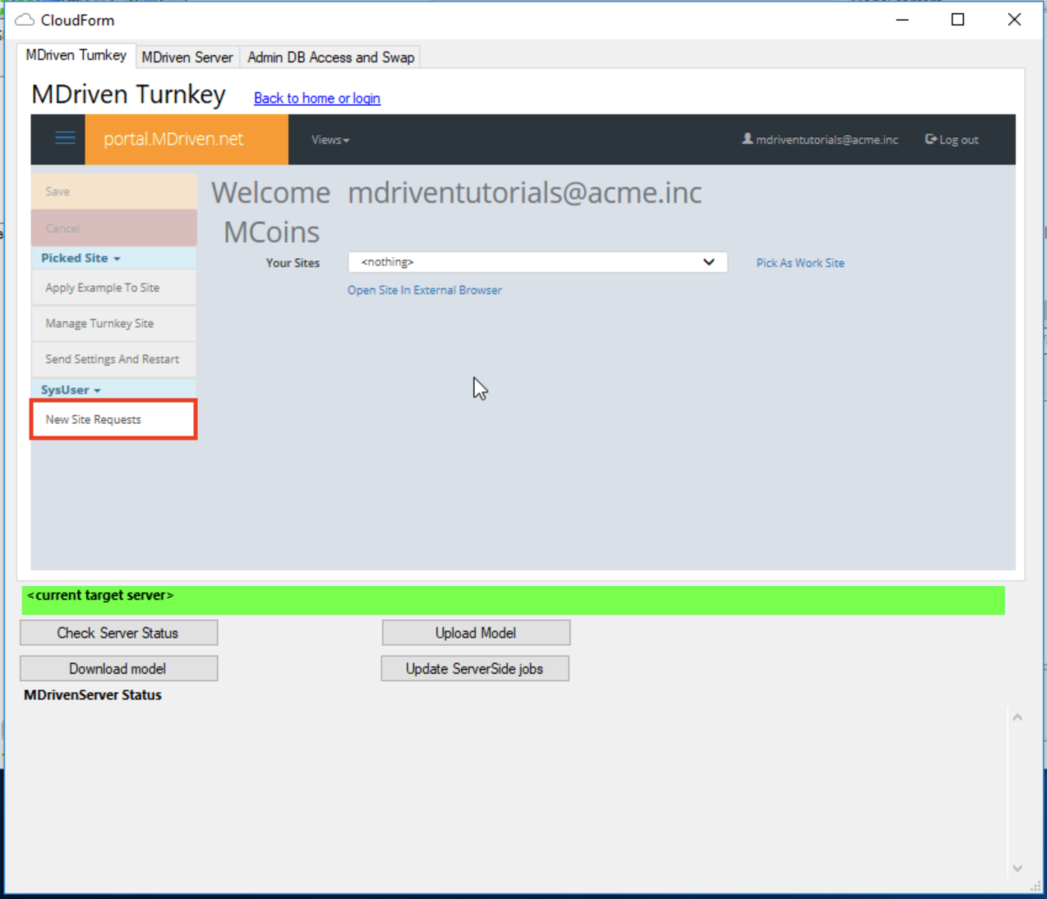Switch to the MDriven Turnkey tab
The width and height of the screenshot is (1047, 899).
pyautogui.click(x=76, y=55)
